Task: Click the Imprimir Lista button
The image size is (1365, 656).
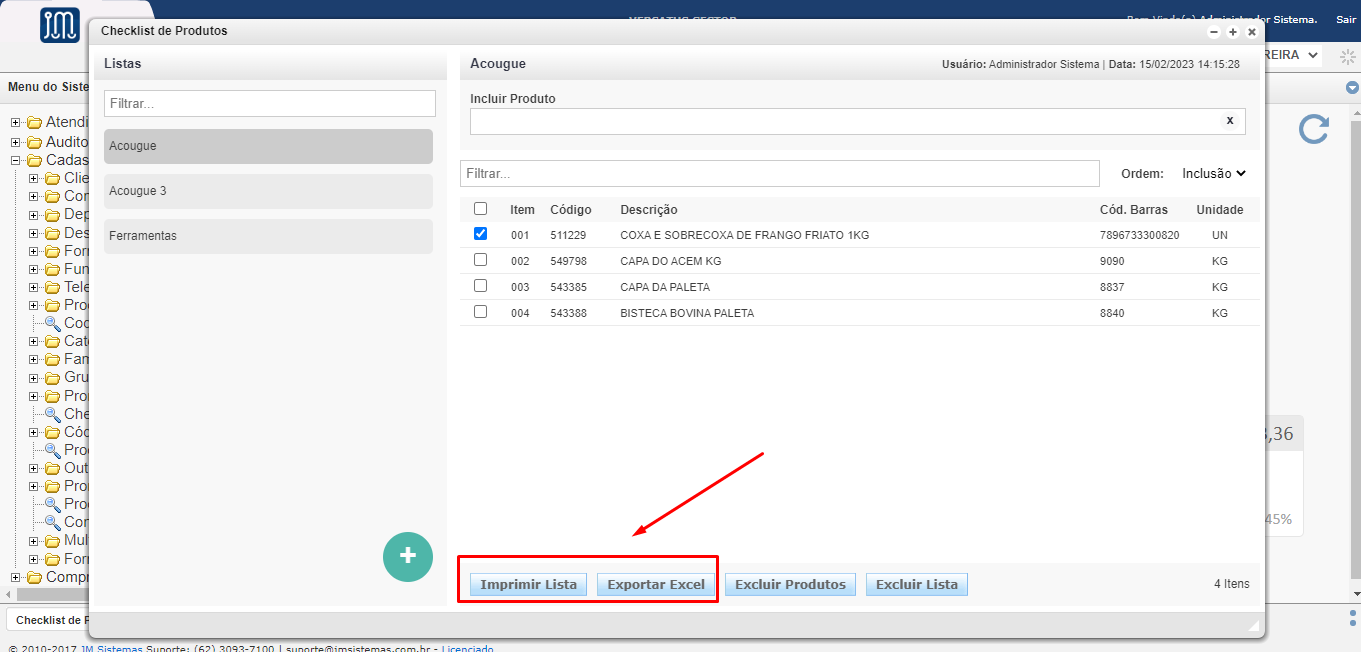Action: click(x=528, y=585)
